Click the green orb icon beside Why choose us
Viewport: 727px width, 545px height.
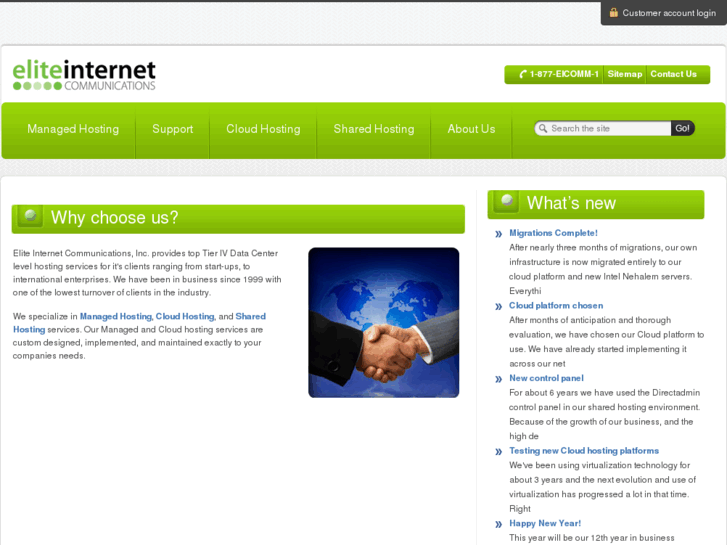(x=31, y=216)
